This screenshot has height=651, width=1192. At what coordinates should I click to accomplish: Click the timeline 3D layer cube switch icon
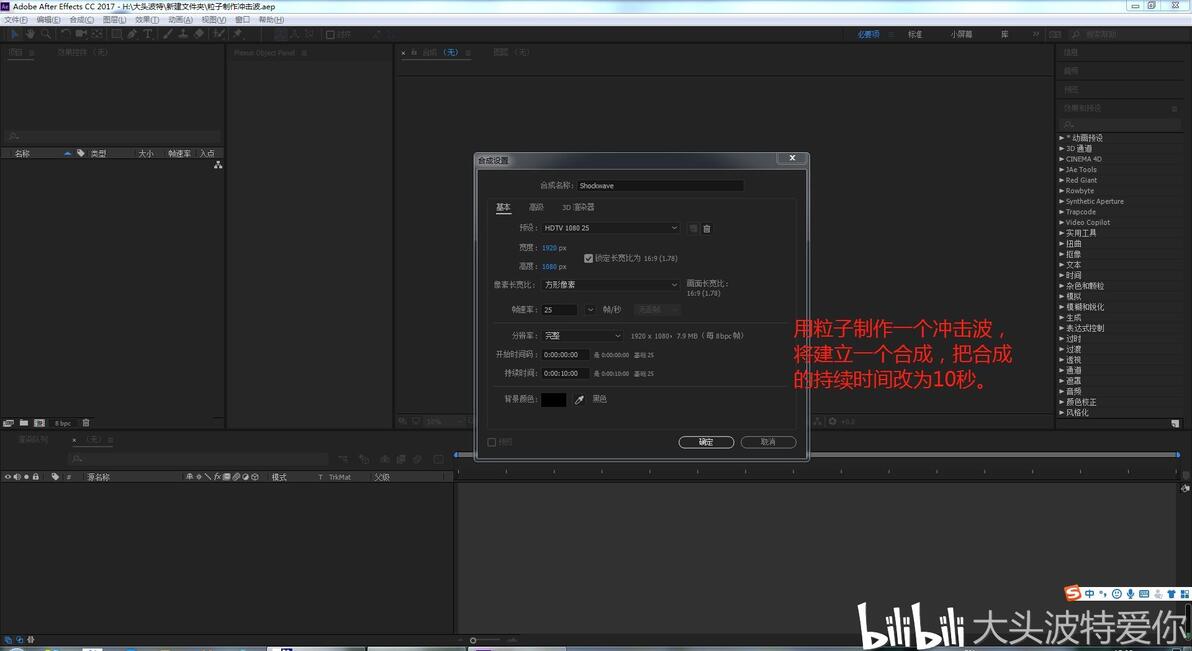point(255,477)
